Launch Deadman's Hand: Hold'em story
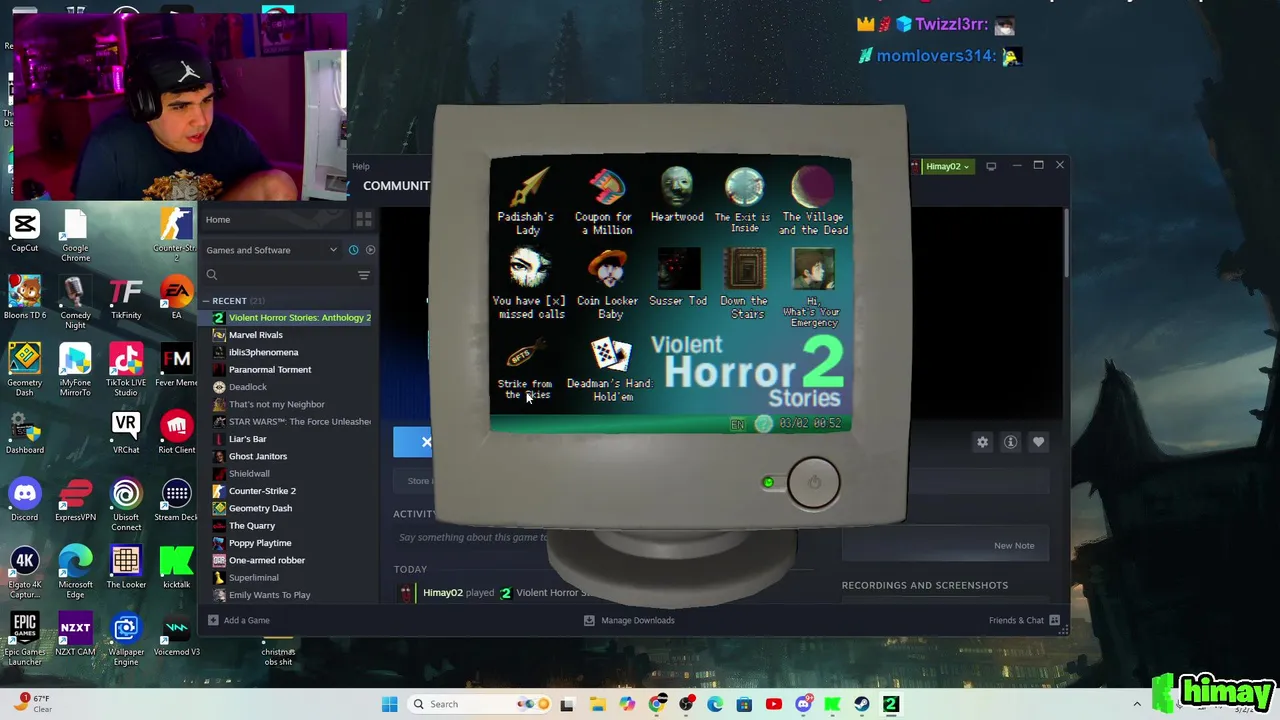The width and height of the screenshot is (1280, 720). tap(610, 369)
